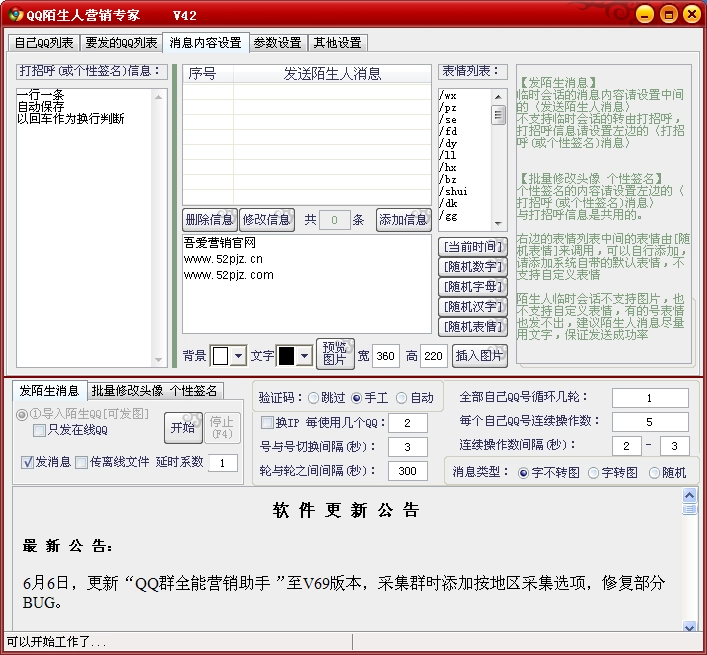Click the 表情列表 scroll down arrow

(498, 224)
